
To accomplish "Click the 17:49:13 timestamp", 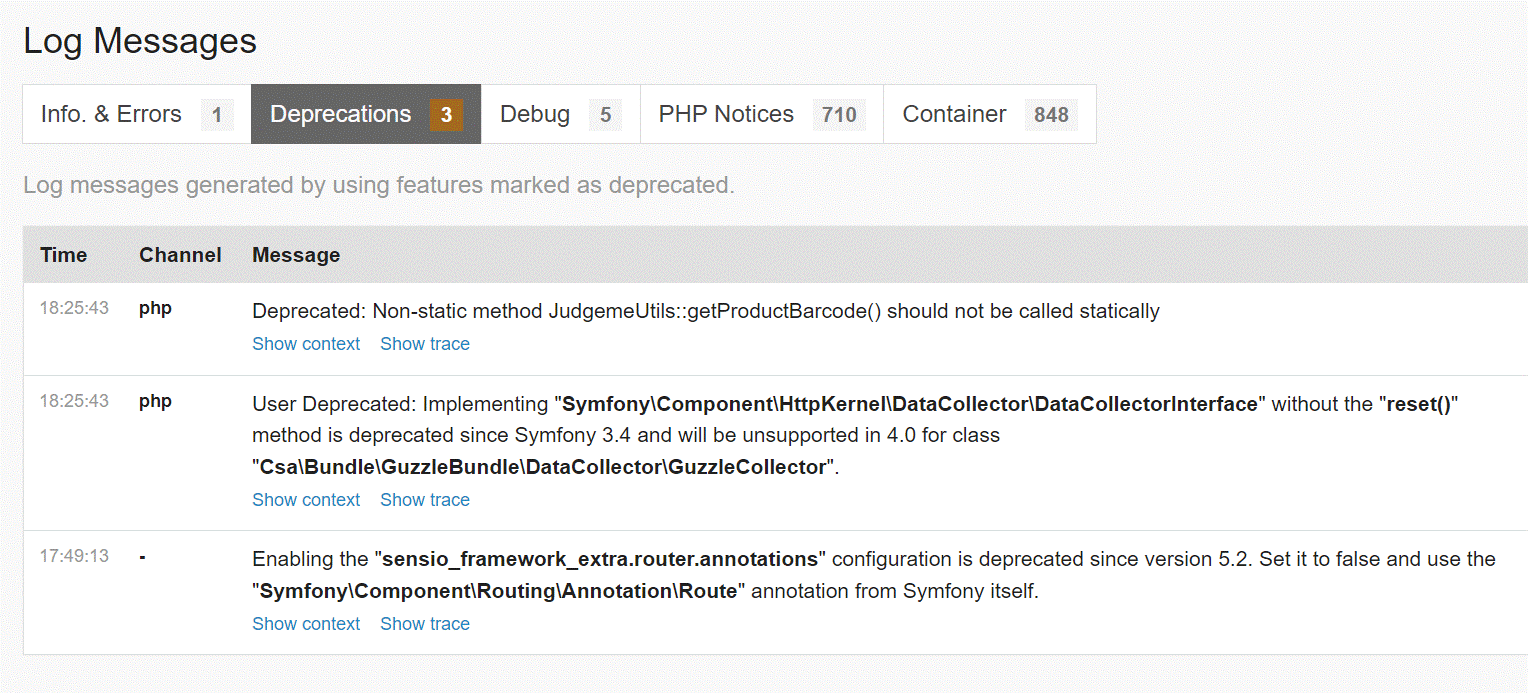I will [x=74, y=556].
